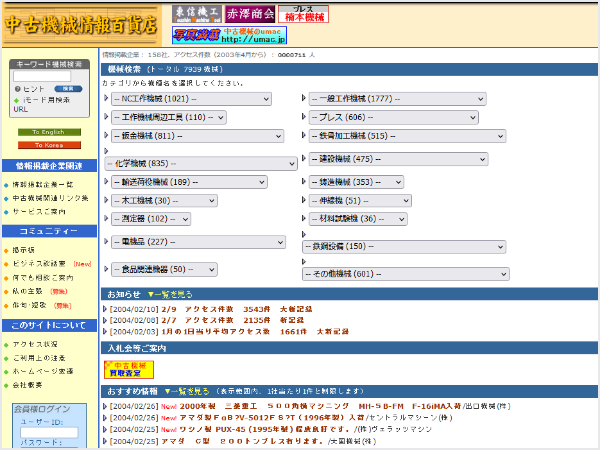The width and height of the screenshot is (600, 450).
Task: Click arrow icon beside プレス dropdown
Action: [304, 116]
